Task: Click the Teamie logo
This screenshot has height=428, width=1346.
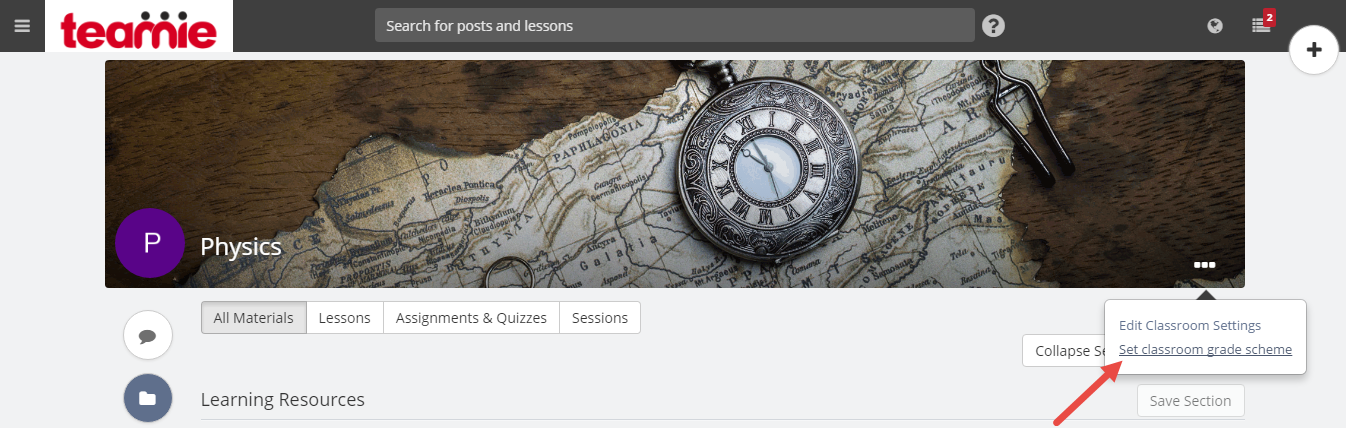Action: 139,28
